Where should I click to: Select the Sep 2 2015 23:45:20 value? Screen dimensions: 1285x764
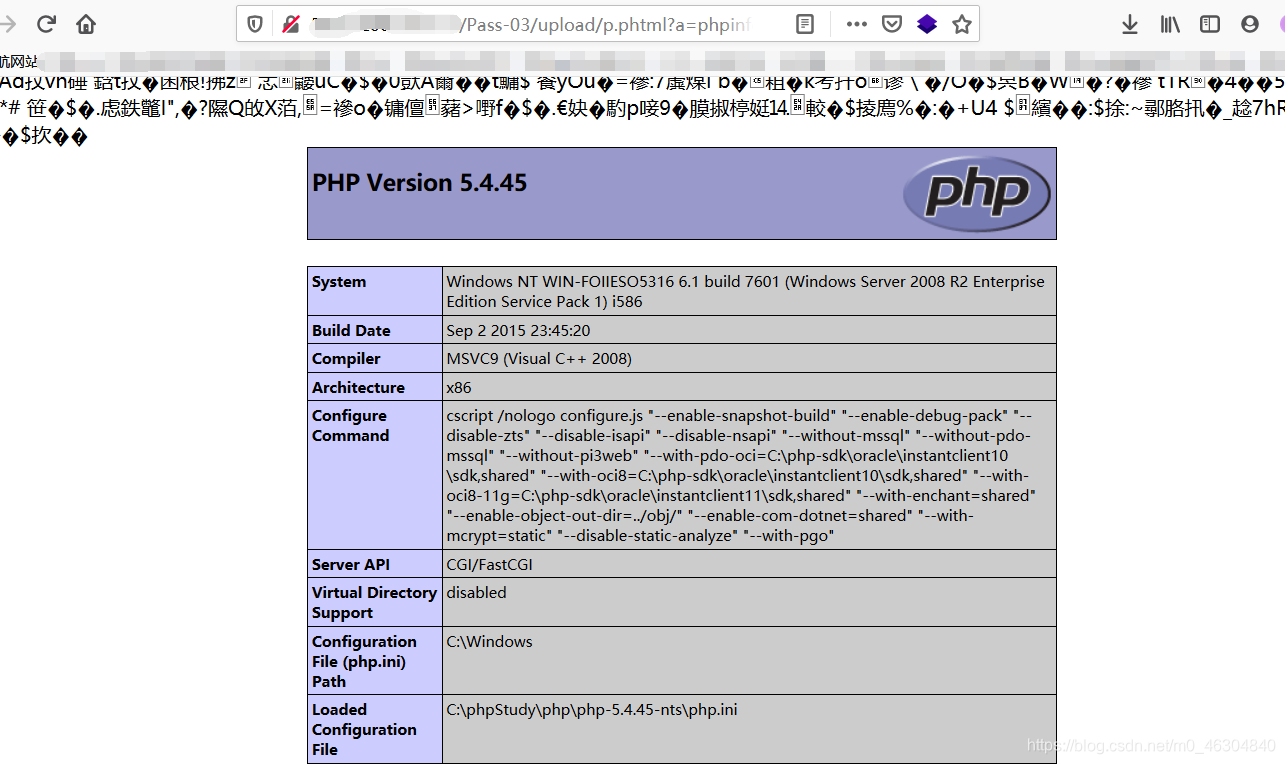click(x=518, y=331)
